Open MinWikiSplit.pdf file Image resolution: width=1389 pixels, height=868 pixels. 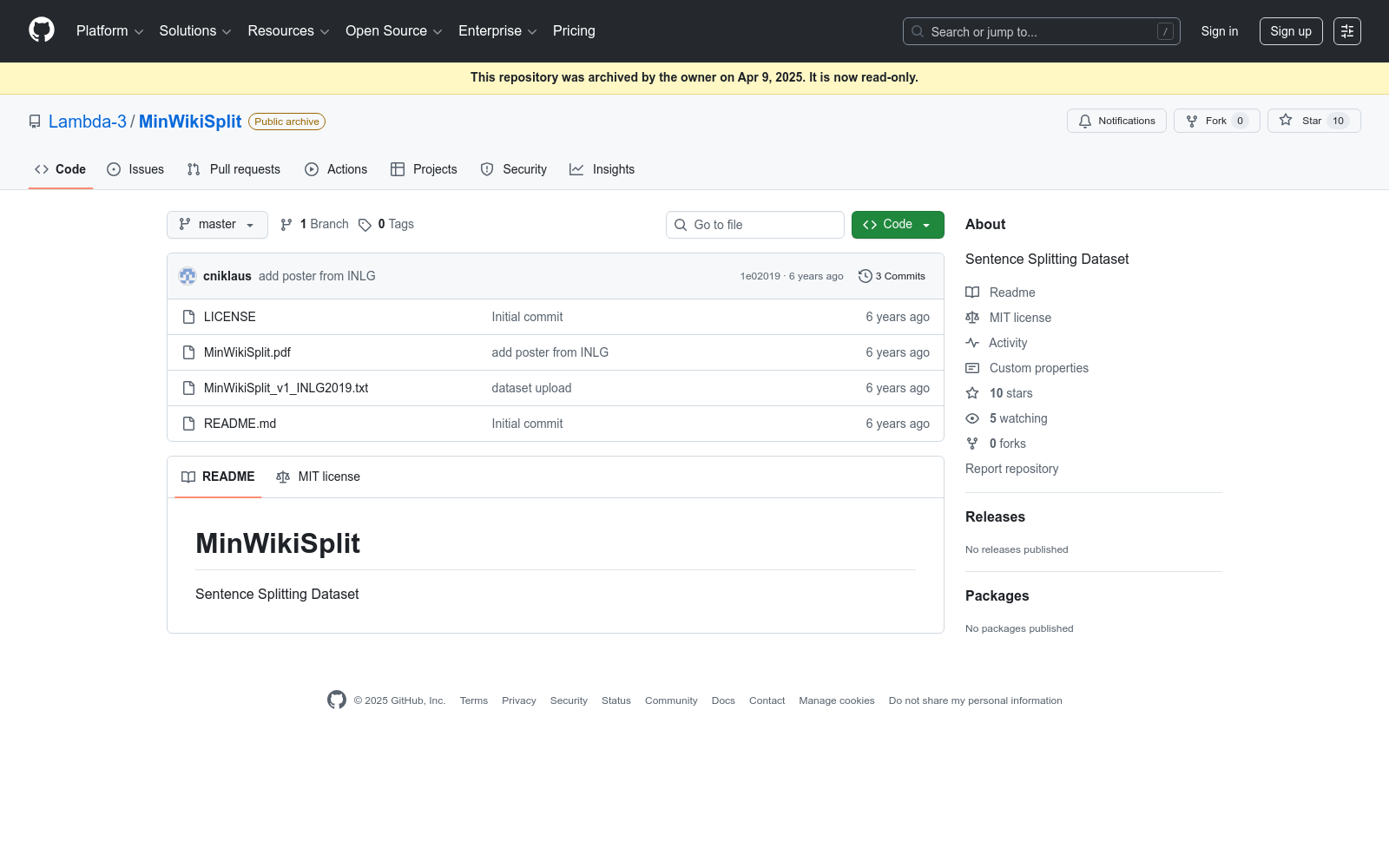(247, 352)
